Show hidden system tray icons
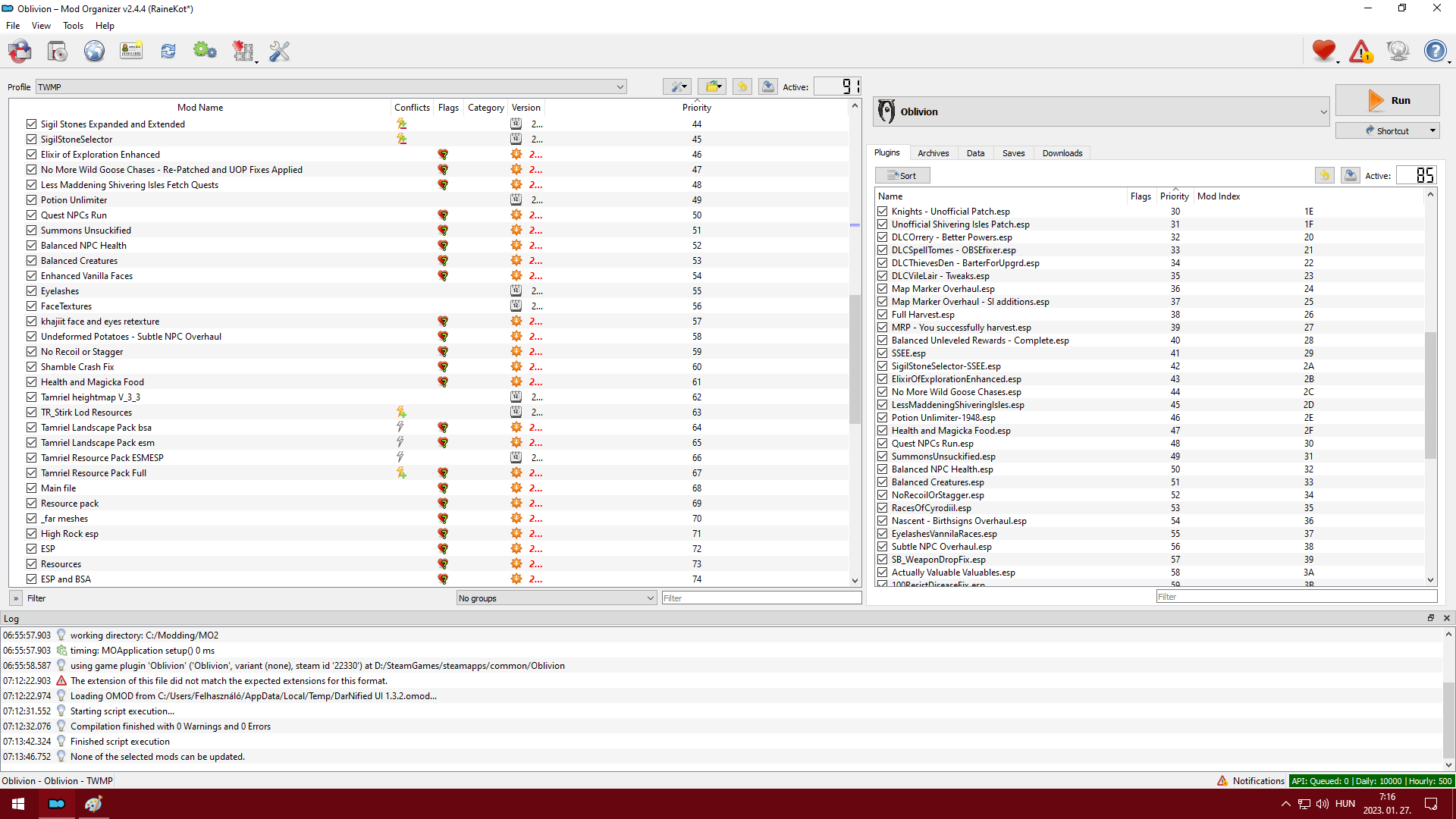This screenshot has width=1456, height=819. (1285, 804)
